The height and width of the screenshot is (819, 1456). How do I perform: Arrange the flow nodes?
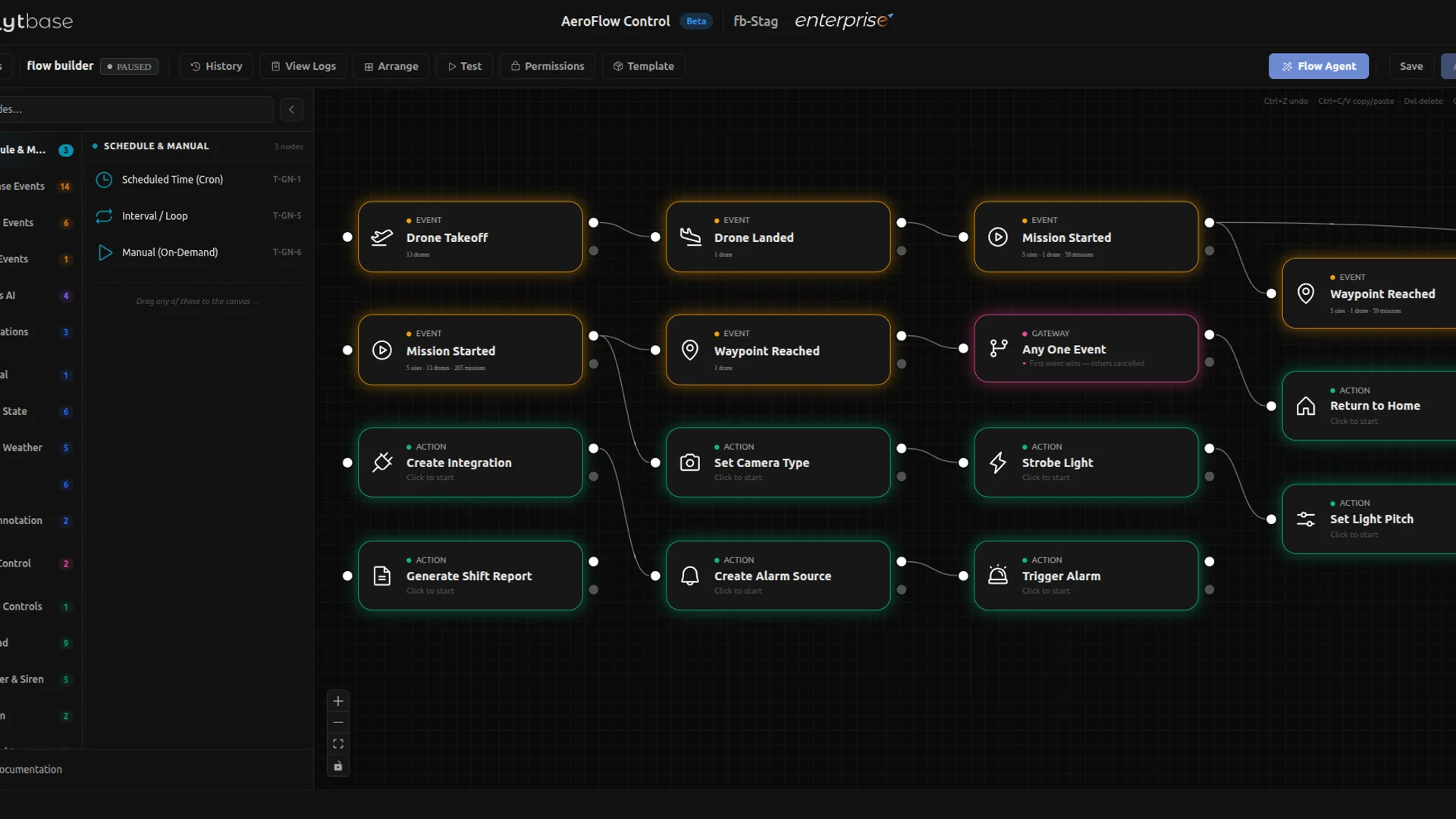pyautogui.click(x=391, y=67)
